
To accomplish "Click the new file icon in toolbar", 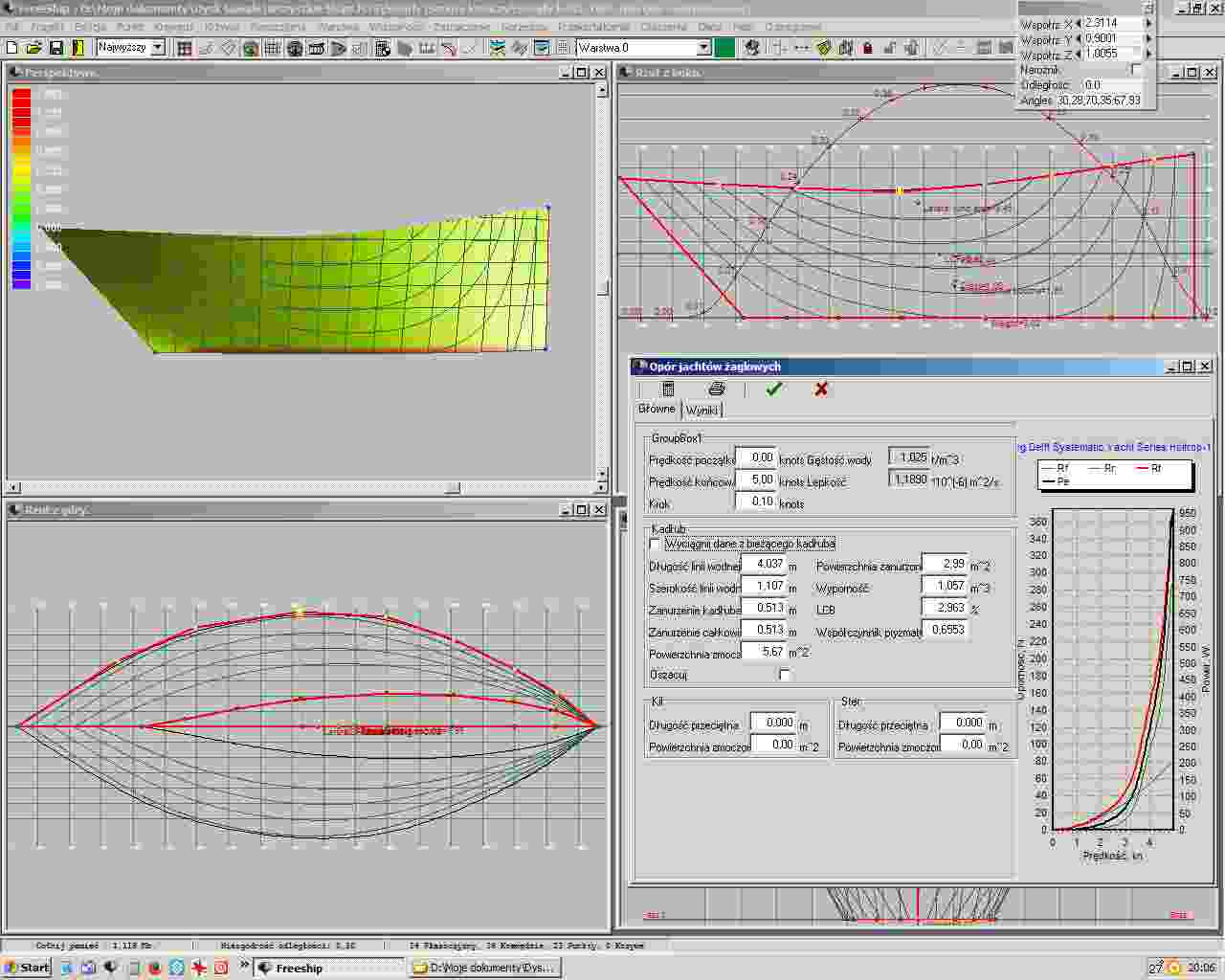I will 12,48.
